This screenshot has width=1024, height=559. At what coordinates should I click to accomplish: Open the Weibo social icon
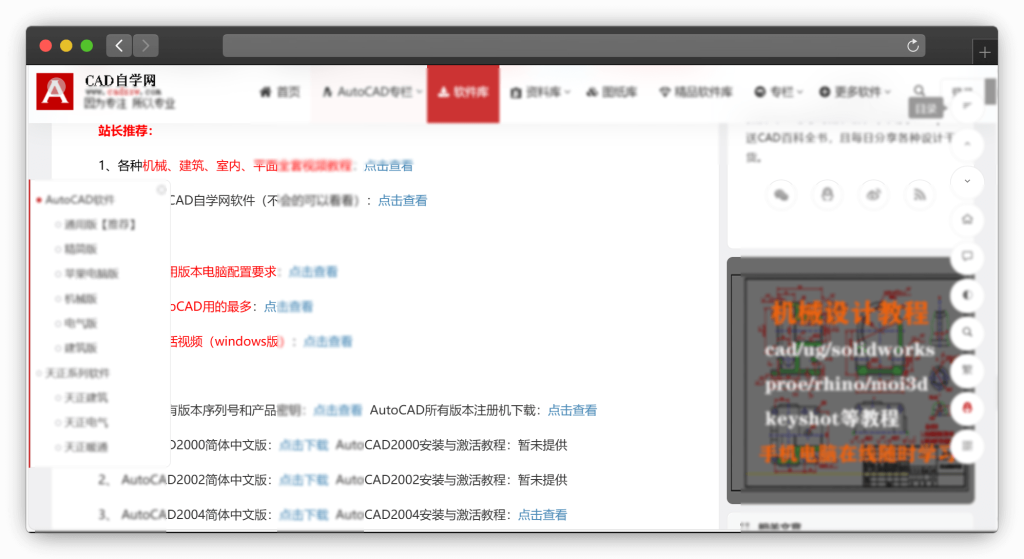(873, 195)
